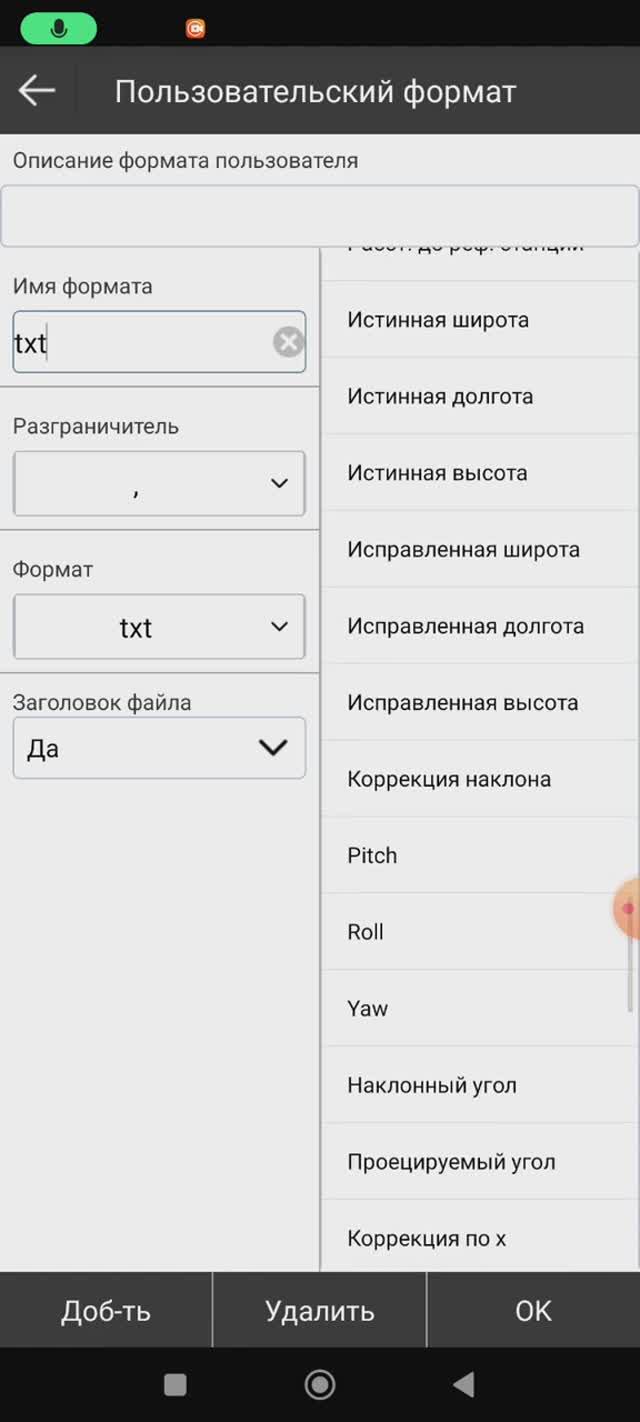The height and width of the screenshot is (1422, 640).
Task: Select Истинная широта from the list
Action: [438, 320]
